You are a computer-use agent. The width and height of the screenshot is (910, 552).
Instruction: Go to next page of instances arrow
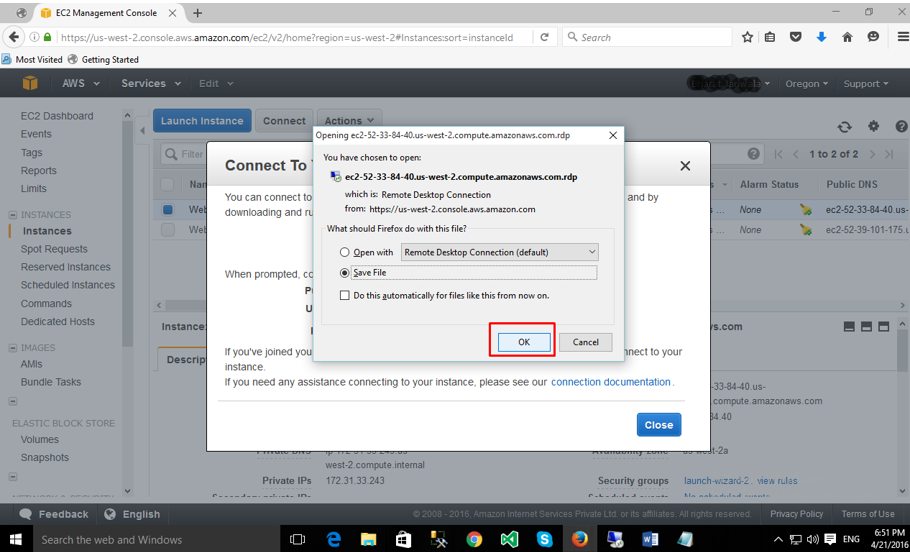click(x=872, y=154)
